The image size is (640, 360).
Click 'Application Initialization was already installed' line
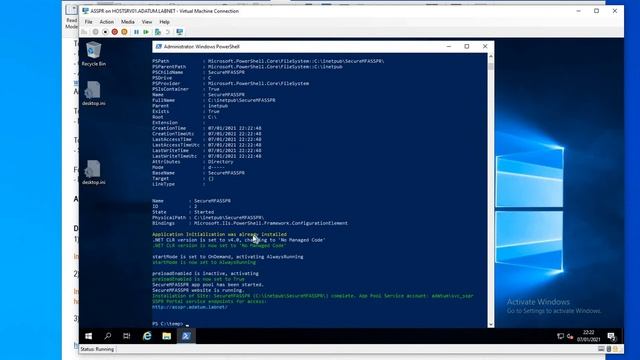pyautogui.click(x=220, y=234)
